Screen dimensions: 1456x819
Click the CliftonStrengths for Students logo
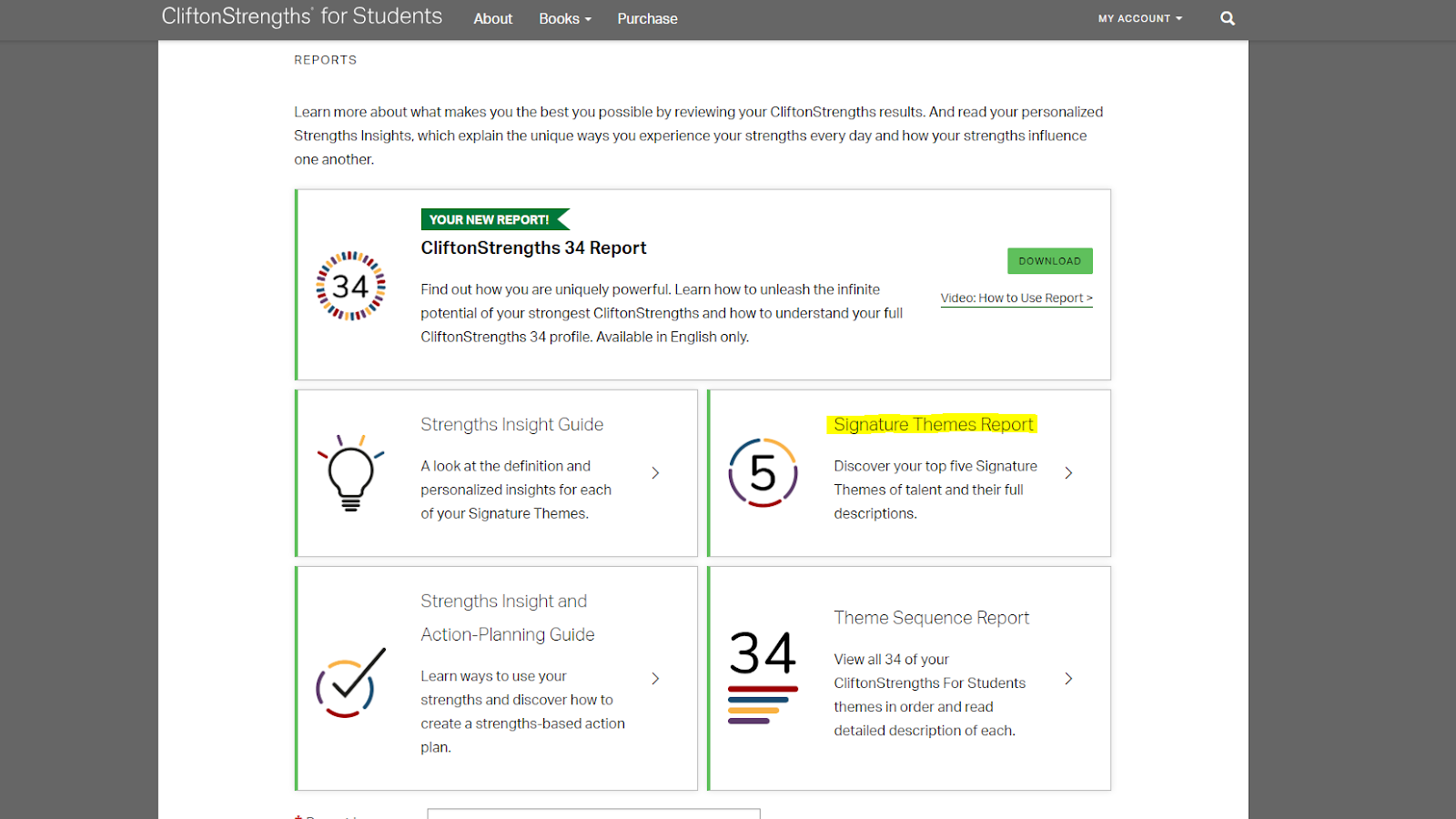(x=301, y=15)
